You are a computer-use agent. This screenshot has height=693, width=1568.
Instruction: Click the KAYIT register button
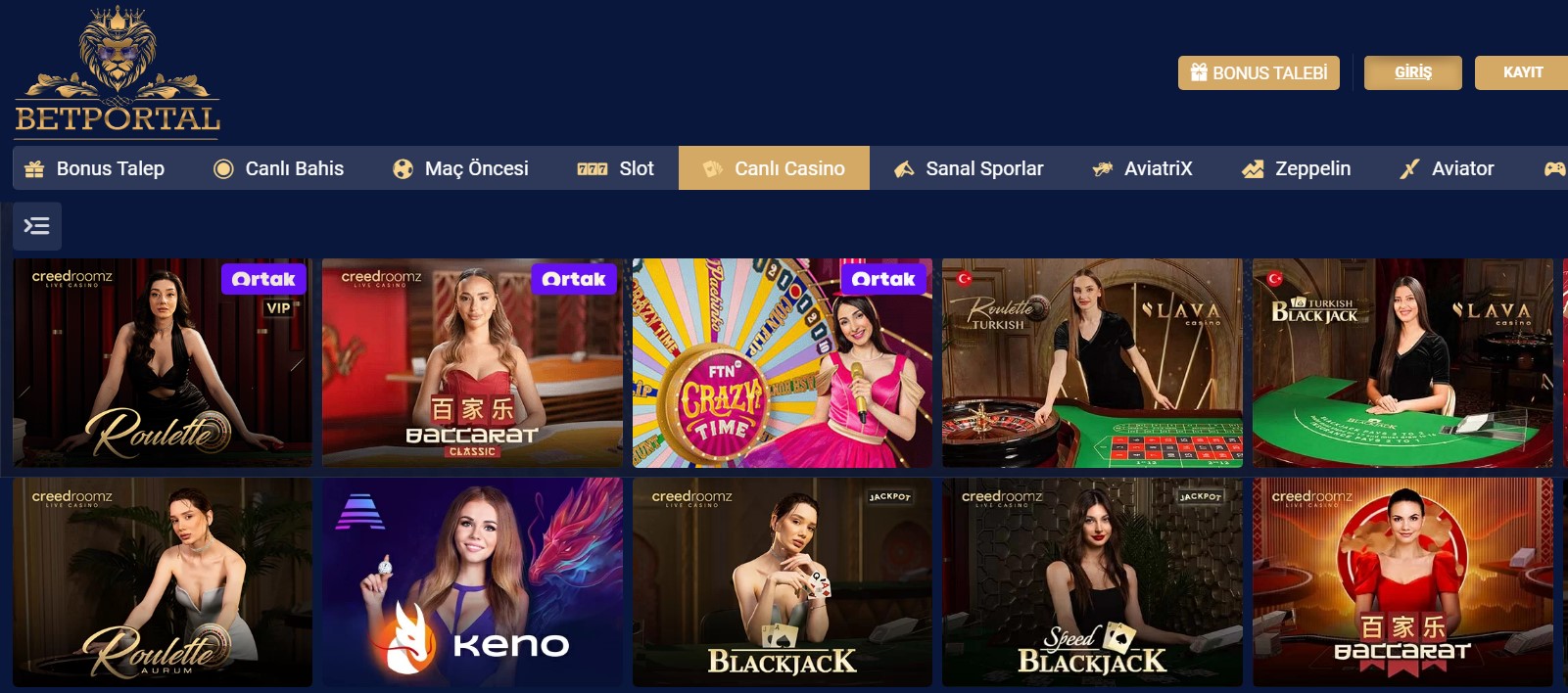coord(1522,72)
